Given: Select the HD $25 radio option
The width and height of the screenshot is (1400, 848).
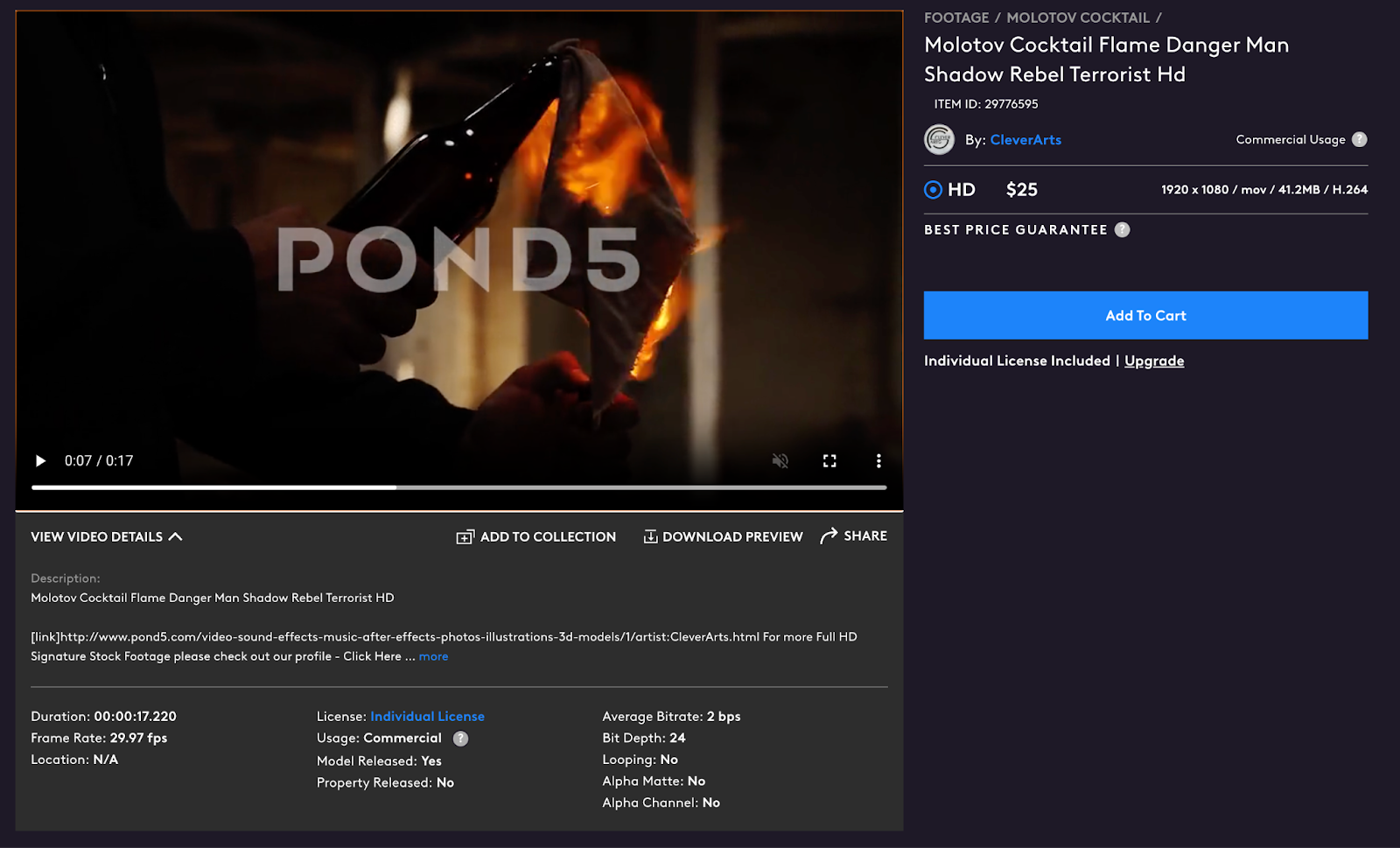Looking at the screenshot, I should click(x=933, y=190).
